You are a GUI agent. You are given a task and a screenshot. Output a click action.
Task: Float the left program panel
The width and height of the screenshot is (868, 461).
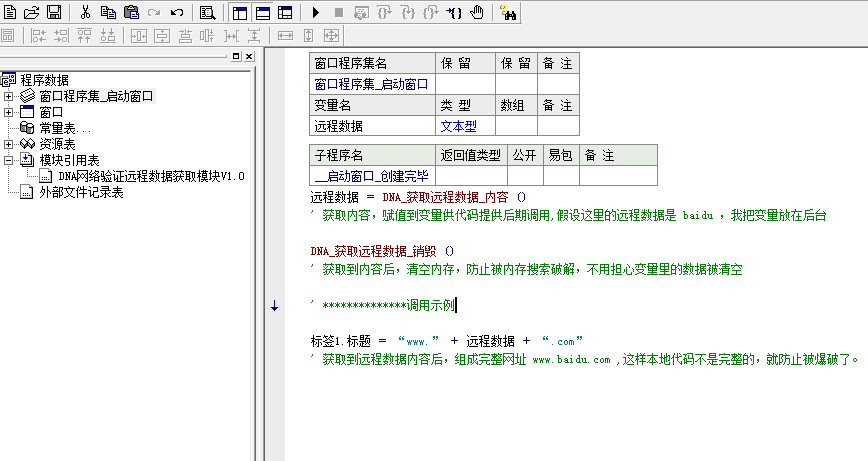[236, 56]
